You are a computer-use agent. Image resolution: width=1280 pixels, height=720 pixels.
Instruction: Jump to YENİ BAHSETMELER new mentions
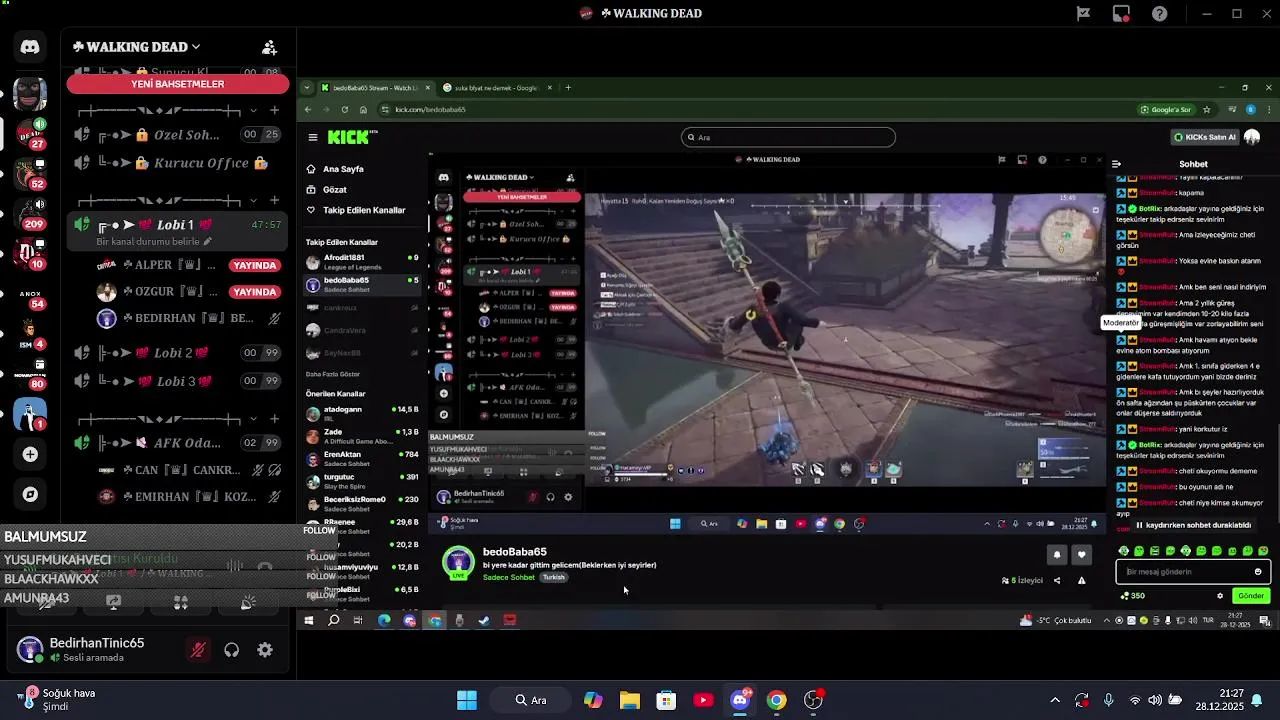pyautogui.click(x=178, y=84)
